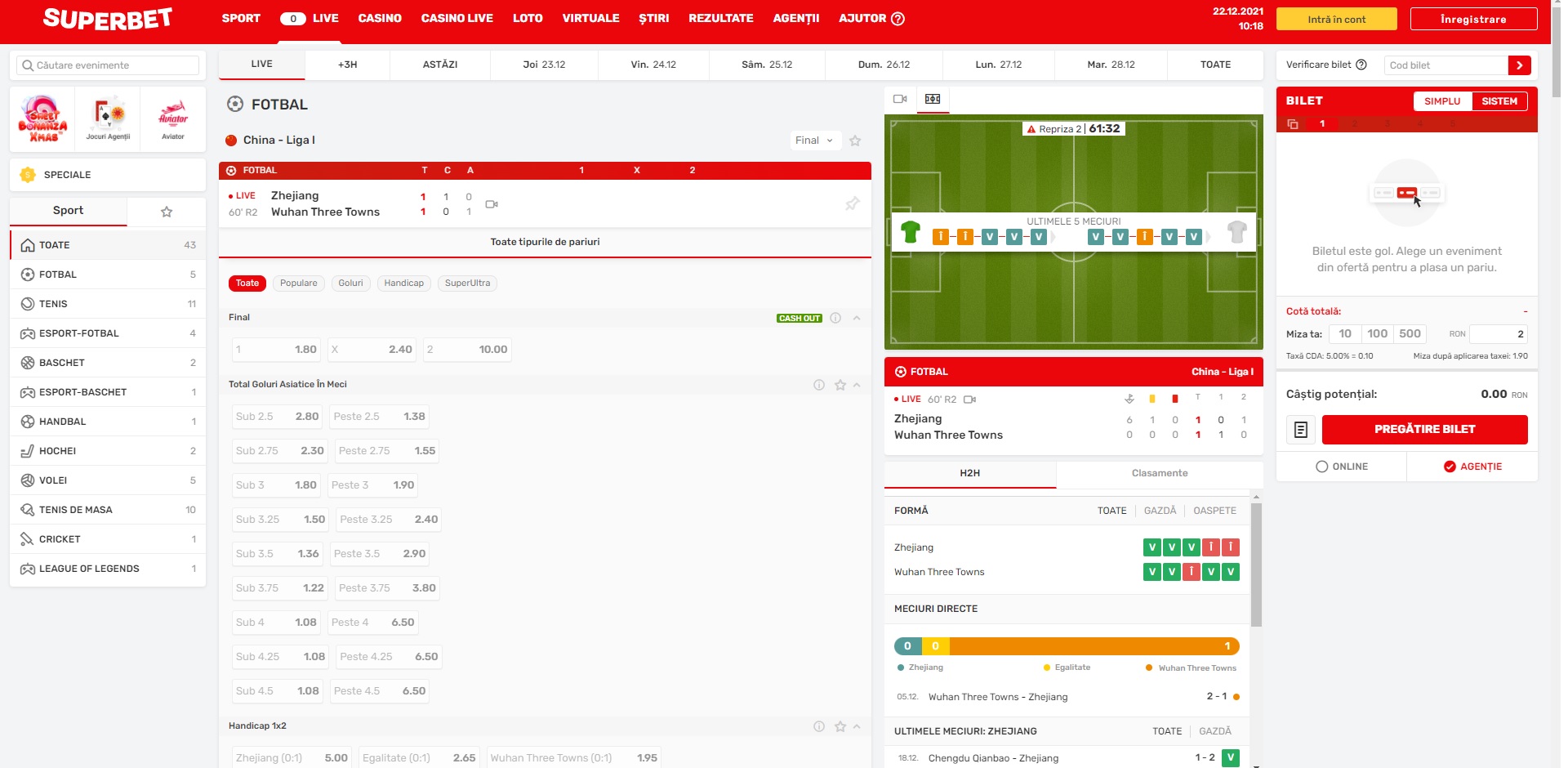Click the Înregistrare button
This screenshot has height=768, width=1568.
click(1472, 19)
